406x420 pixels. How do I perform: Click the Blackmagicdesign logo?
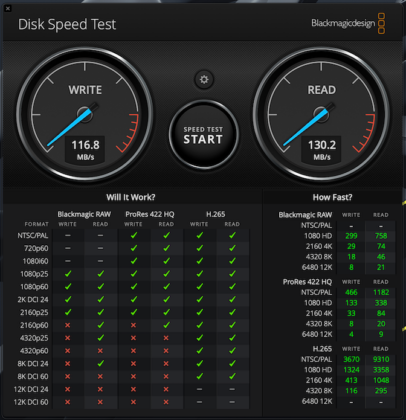pos(348,23)
